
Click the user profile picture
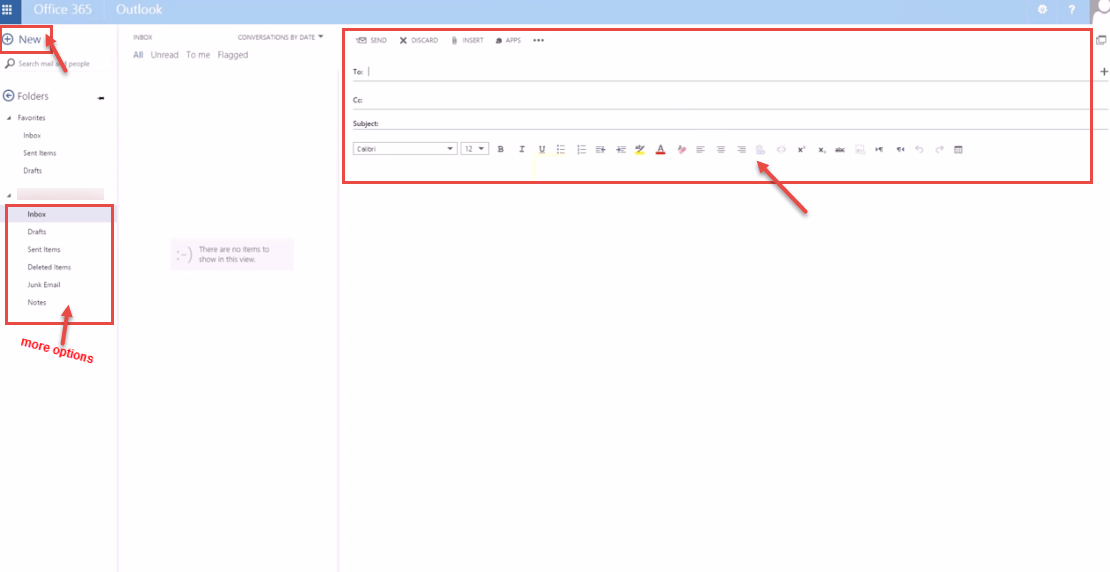pos(1101,10)
